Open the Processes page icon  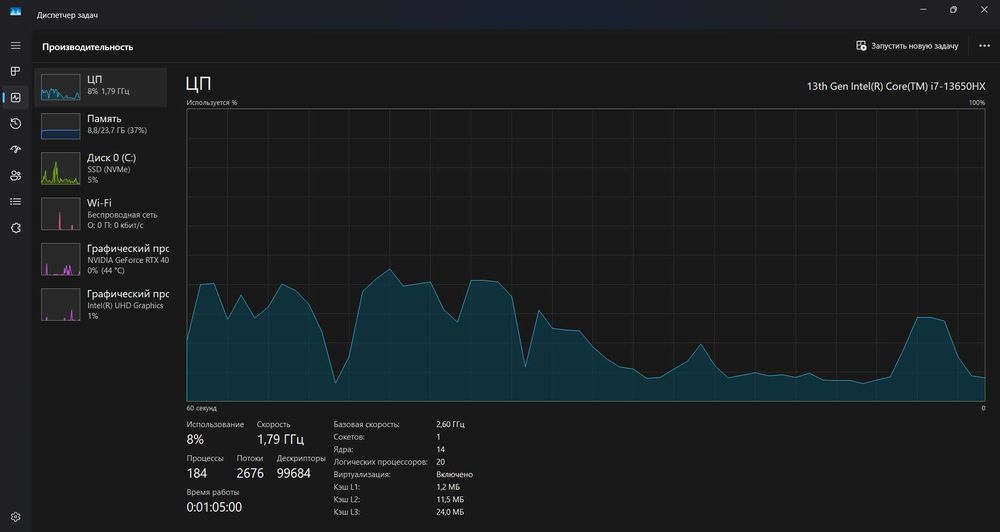click(x=15, y=71)
